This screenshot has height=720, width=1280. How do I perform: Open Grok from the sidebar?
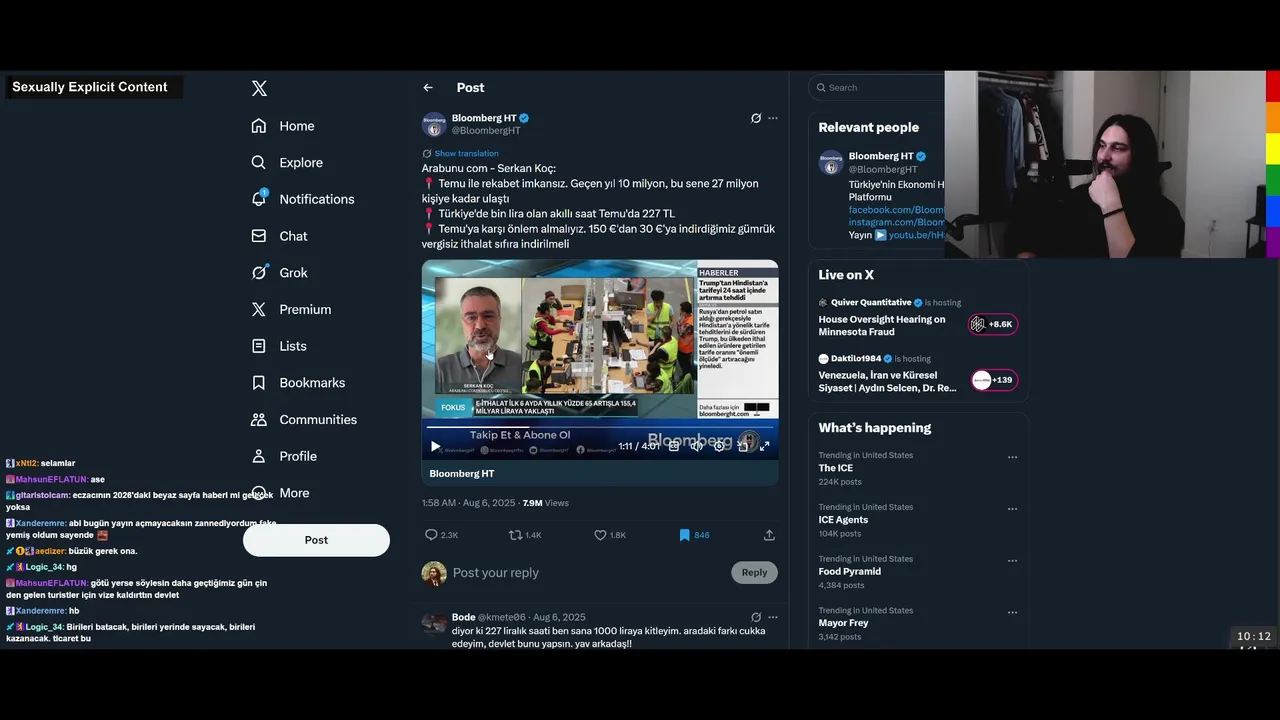tap(279, 273)
